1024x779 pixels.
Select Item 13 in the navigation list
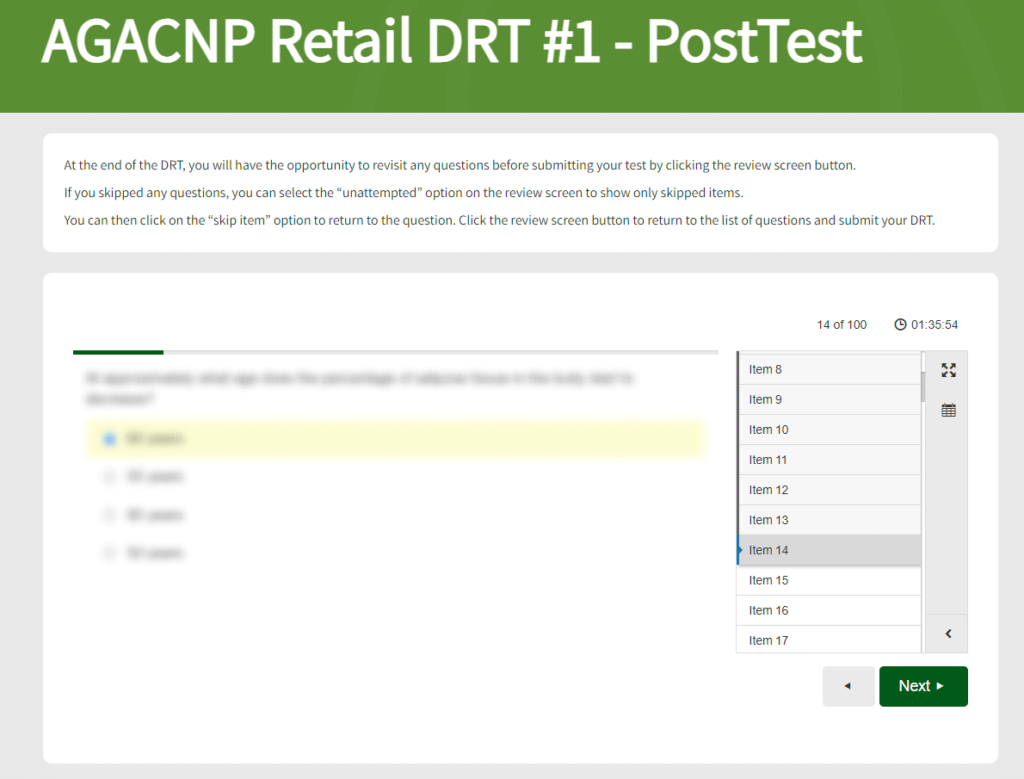(x=828, y=520)
